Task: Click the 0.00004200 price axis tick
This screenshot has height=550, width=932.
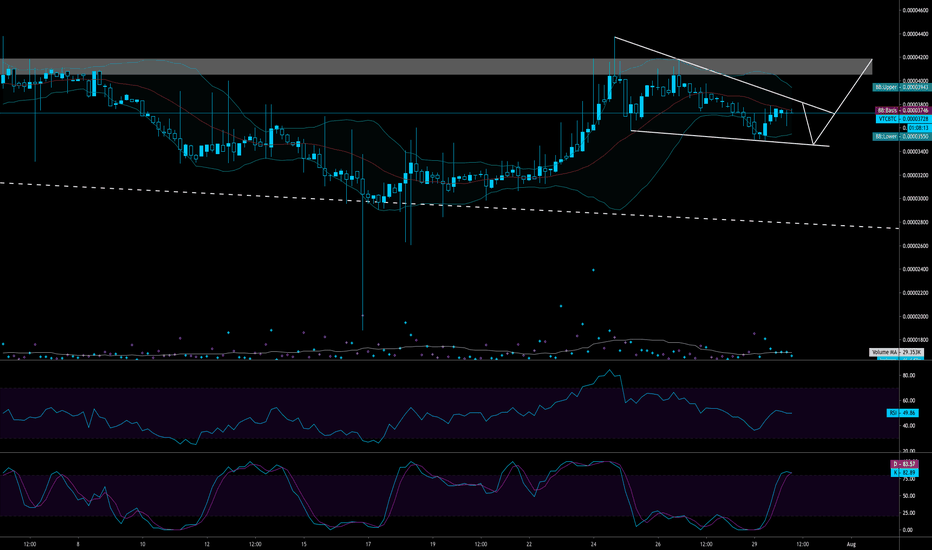Action: (x=915, y=58)
